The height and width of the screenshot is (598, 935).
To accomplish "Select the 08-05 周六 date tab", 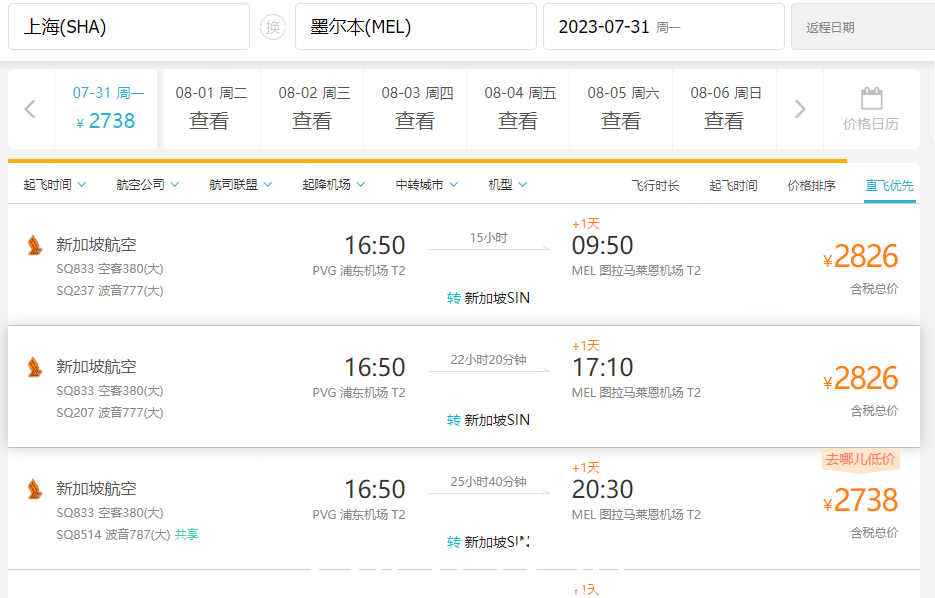I will coord(621,109).
